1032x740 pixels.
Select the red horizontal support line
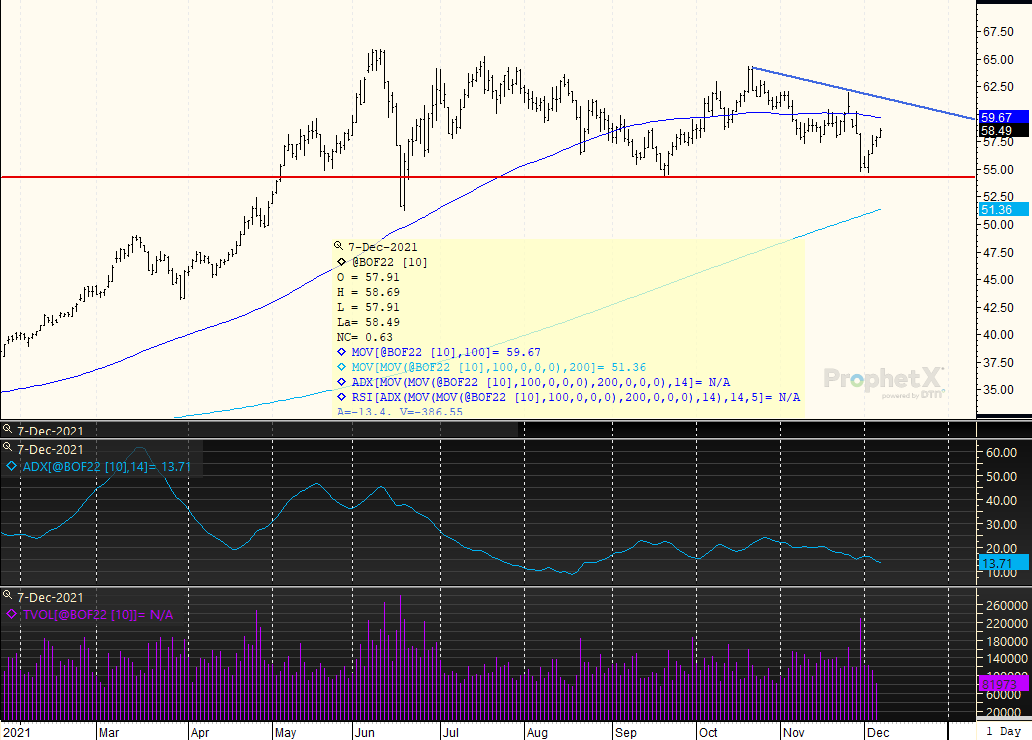[x=200, y=177]
